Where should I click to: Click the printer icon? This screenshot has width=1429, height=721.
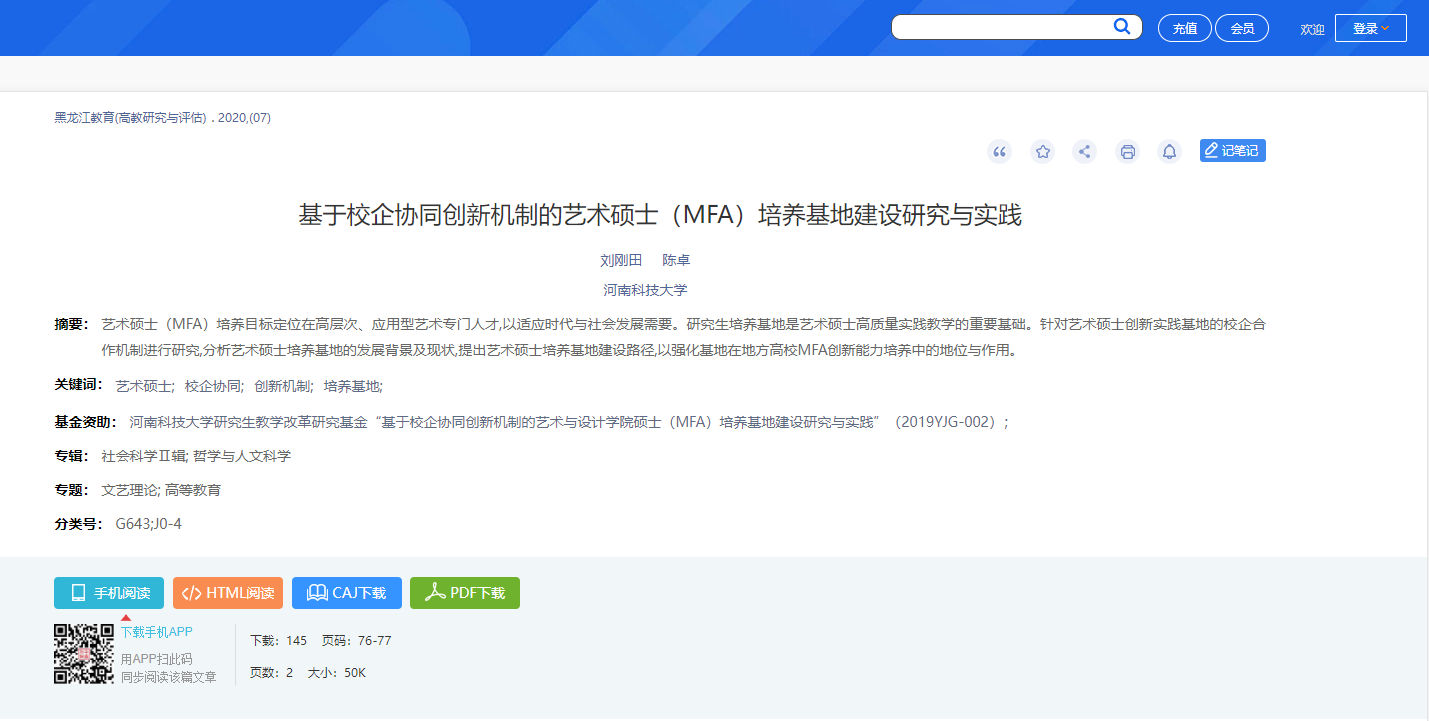(x=1128, y=151)
